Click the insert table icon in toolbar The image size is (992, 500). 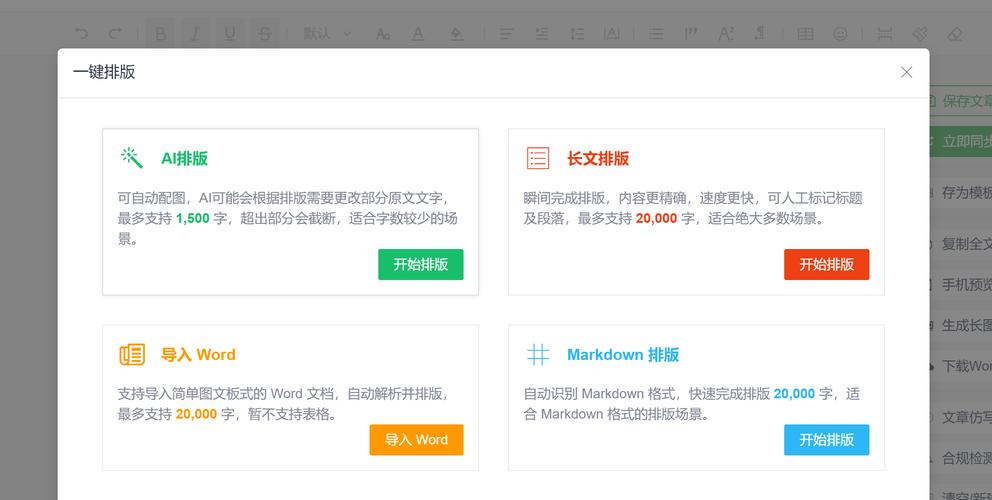click(x=805, y=34)
